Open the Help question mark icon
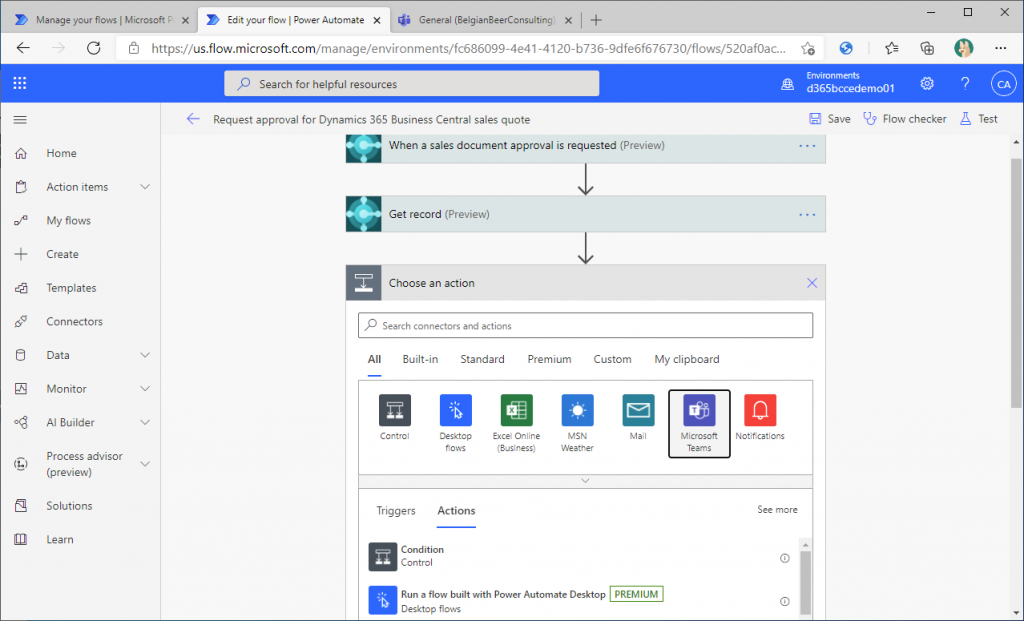Screen dimensions: 1024x621 tap(965, 84)
